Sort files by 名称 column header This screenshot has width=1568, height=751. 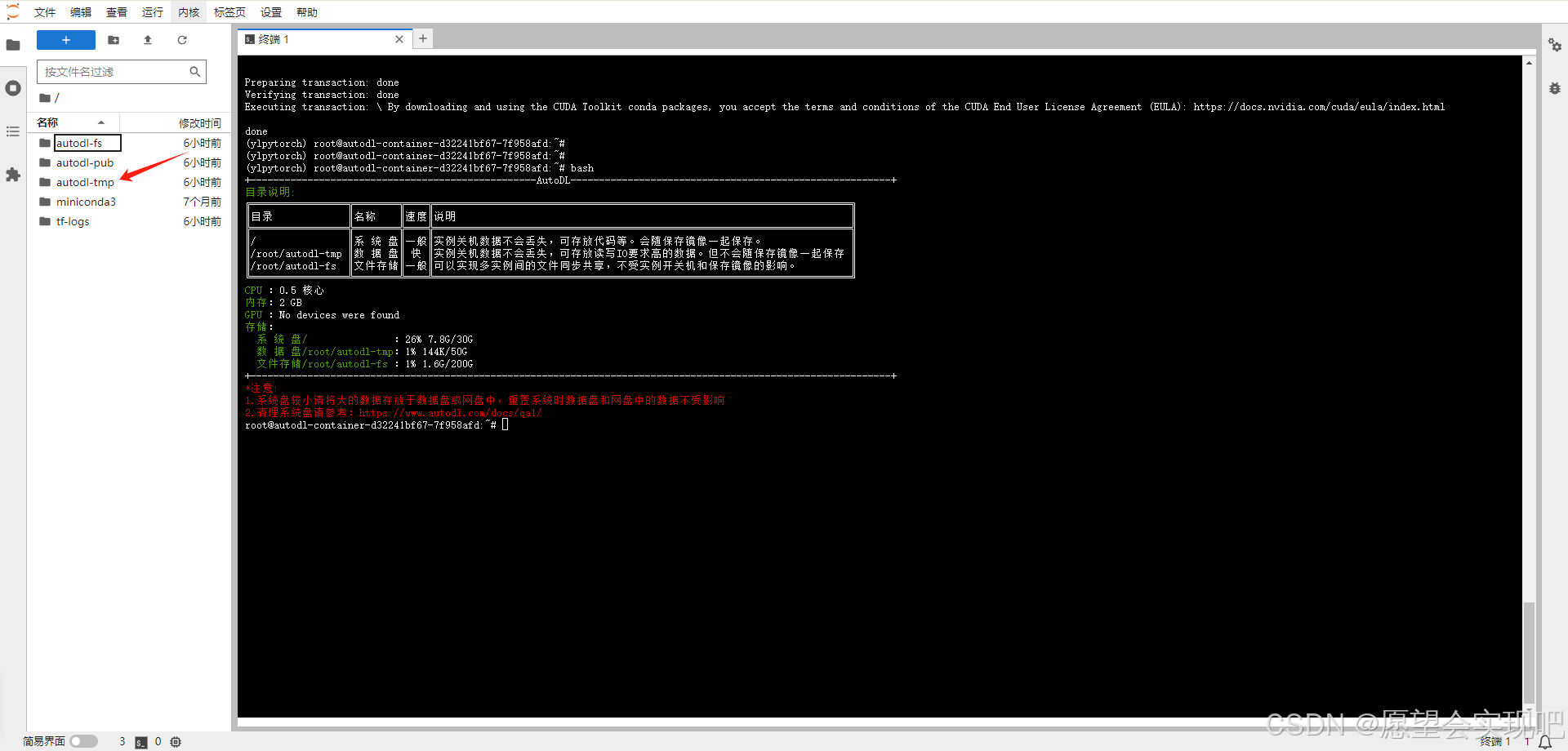[71, 122]
